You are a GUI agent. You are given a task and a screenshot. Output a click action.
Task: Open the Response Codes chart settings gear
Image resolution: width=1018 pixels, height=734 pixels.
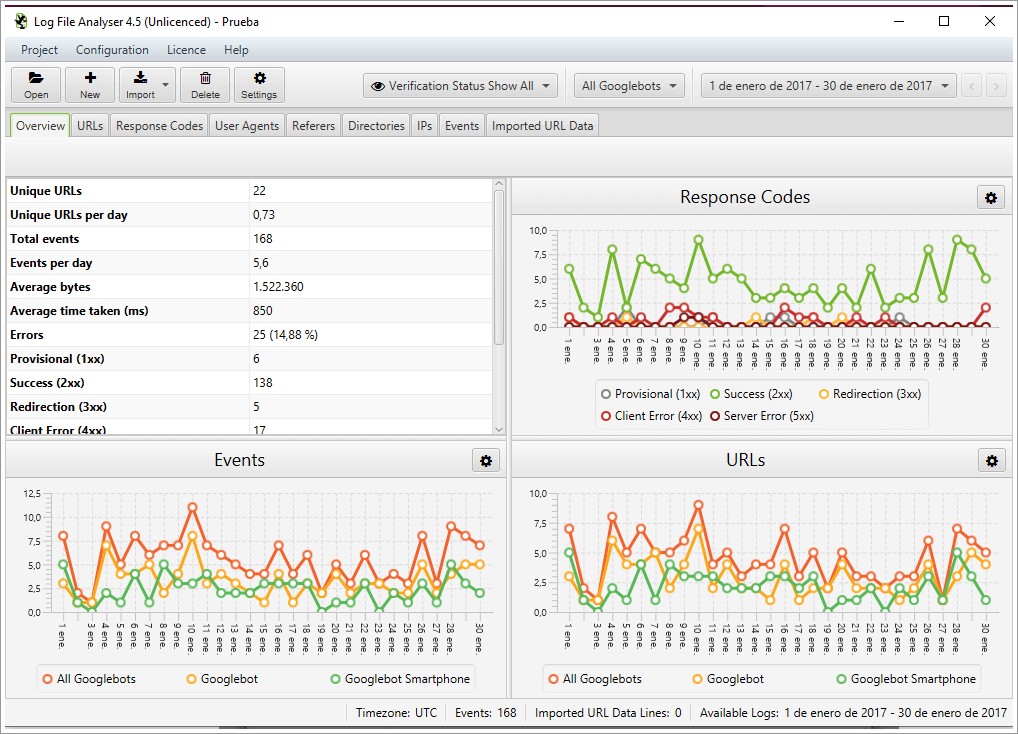(x=990, y=197)
